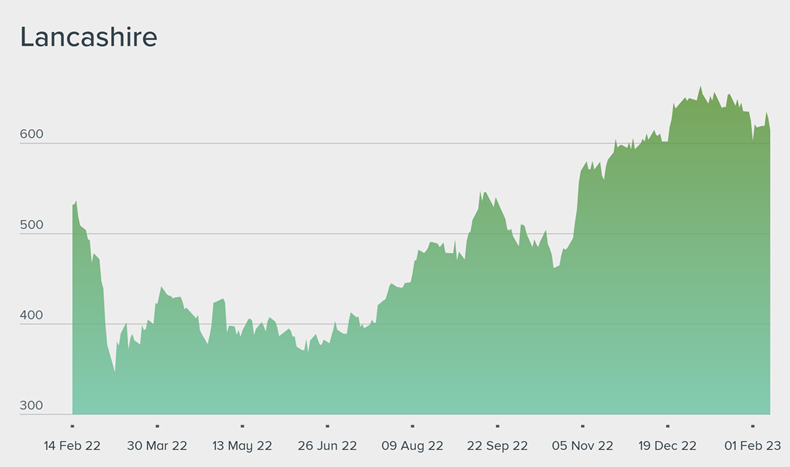Click the 09 Aug 22 date label
The image size is (790, 467).
[x=413, y=445]
